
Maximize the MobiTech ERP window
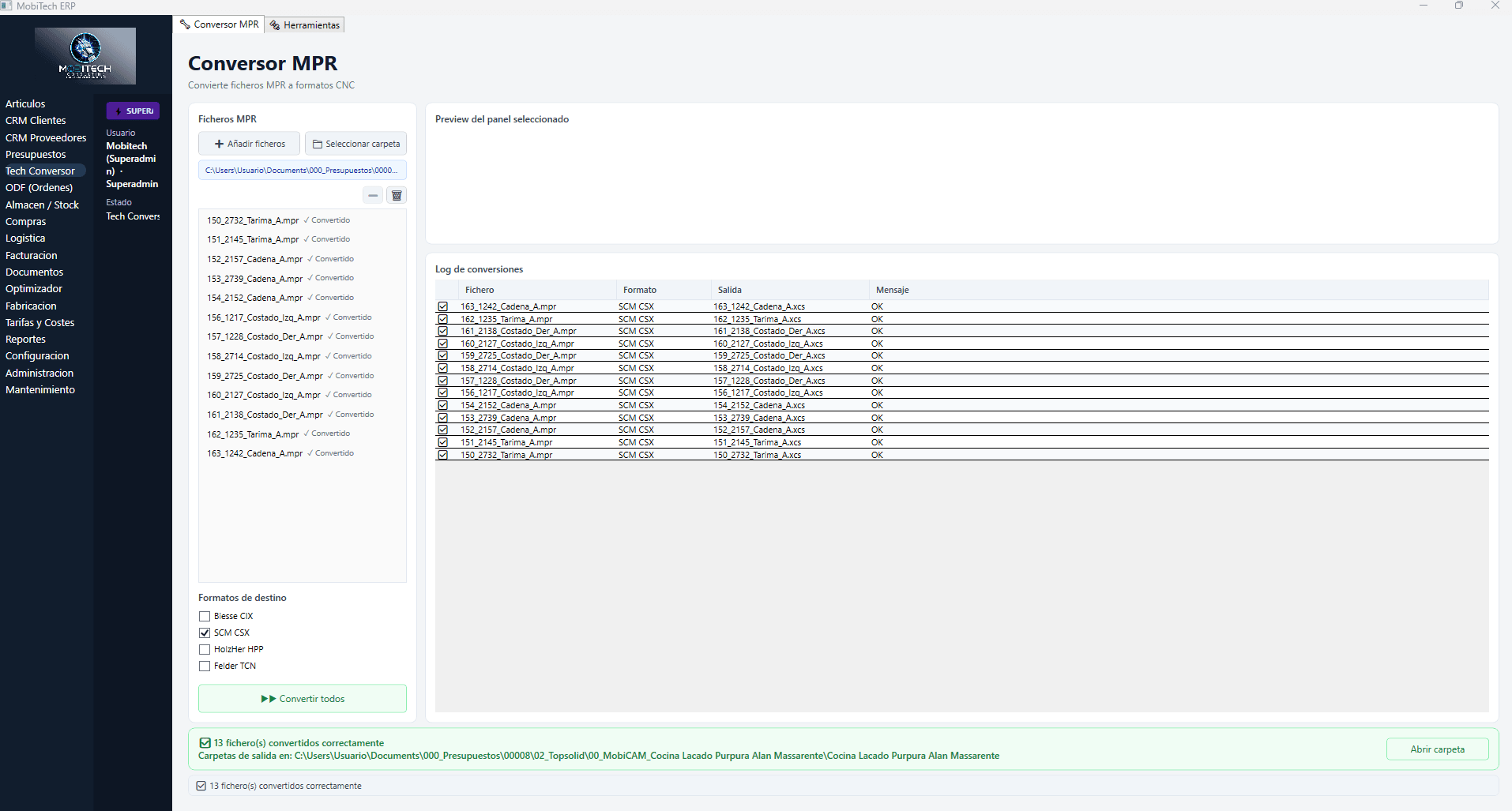[x=1458, y=6]
